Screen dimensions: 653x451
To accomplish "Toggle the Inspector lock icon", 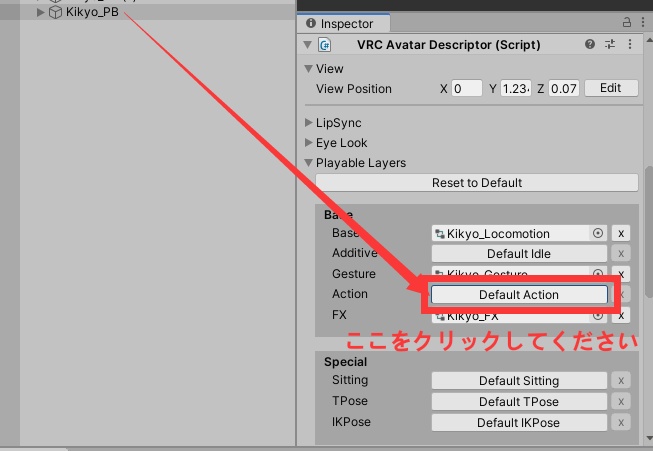I will click(x=626, y=22).
